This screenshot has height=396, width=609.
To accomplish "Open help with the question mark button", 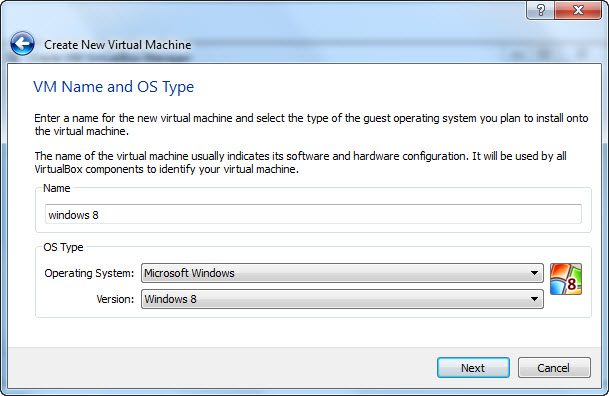I will 540,10.
